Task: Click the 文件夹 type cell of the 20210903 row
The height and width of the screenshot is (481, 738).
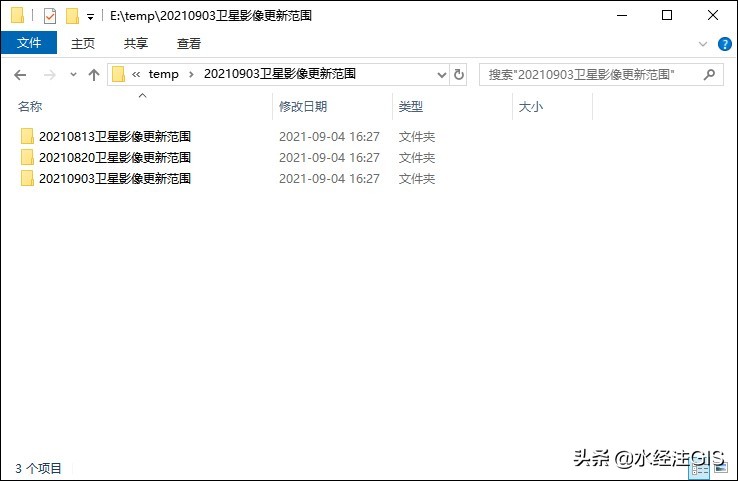Action: [417, 179]
